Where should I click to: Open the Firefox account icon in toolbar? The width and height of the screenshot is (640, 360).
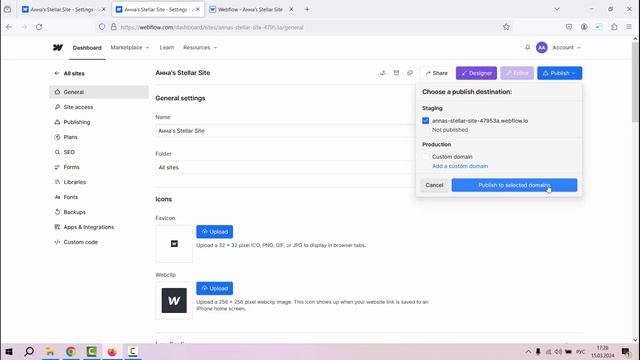coord(584,27)
